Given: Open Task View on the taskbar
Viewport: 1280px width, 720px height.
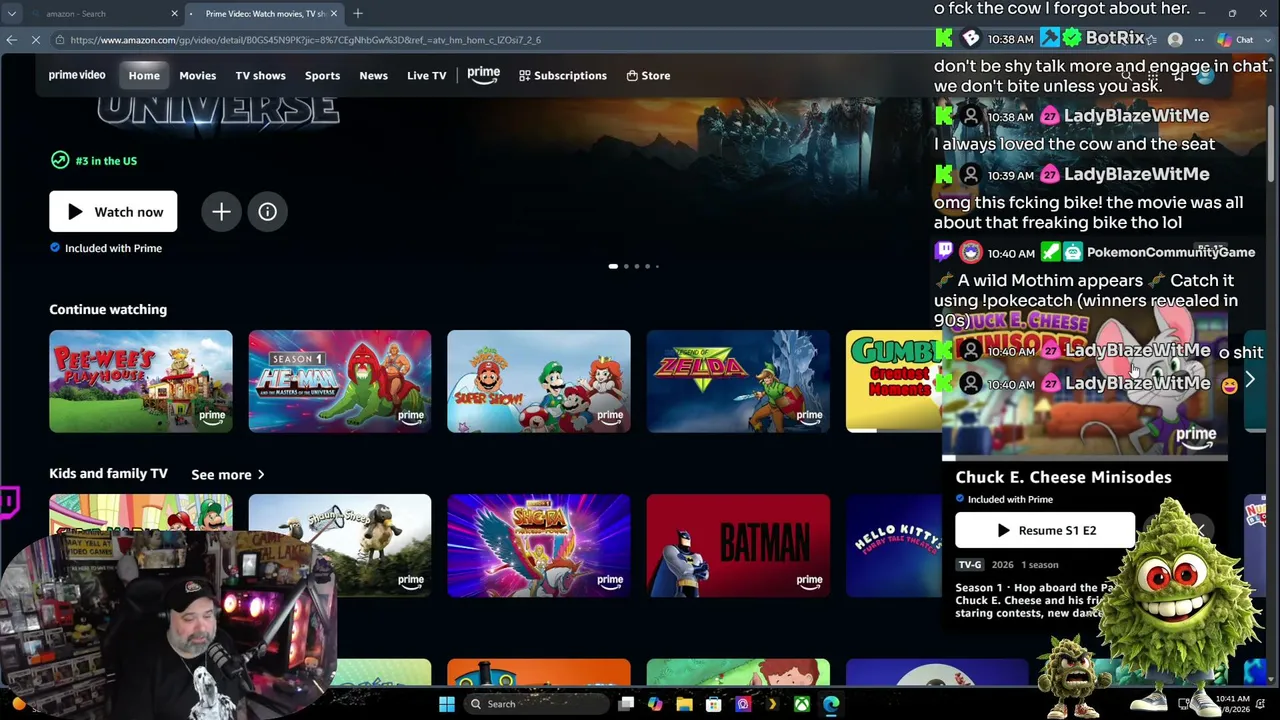Looking at the screenshot, I should point(626,704).
